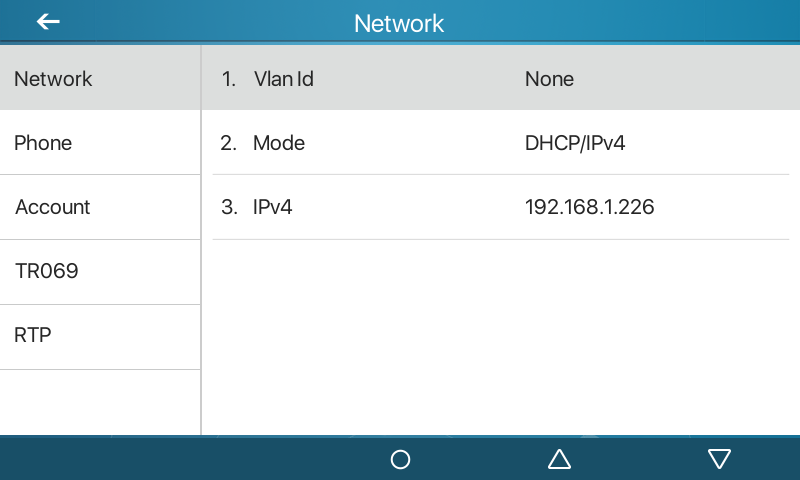Show the RTP section
The width and height of the screenshot is (800, 480).
click(x=100, y=337)
